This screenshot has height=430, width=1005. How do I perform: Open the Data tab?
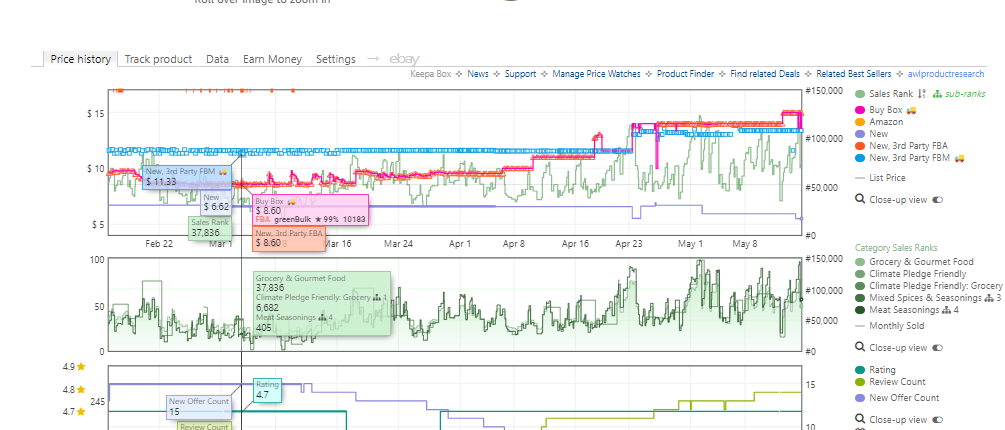tap(218, 59)
